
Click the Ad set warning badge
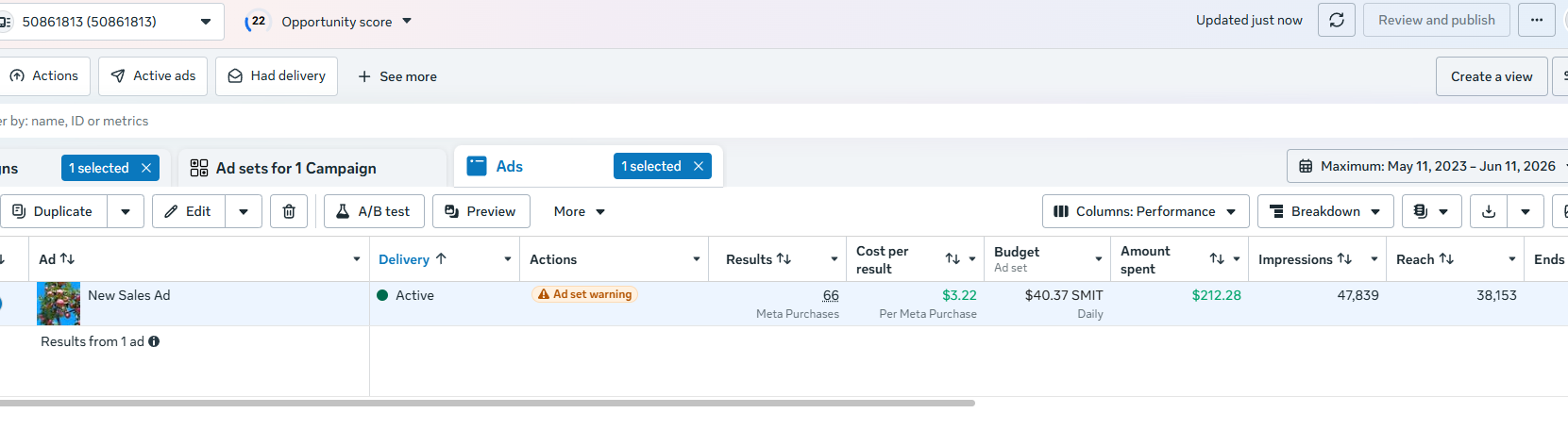click(x=584, y=294)
